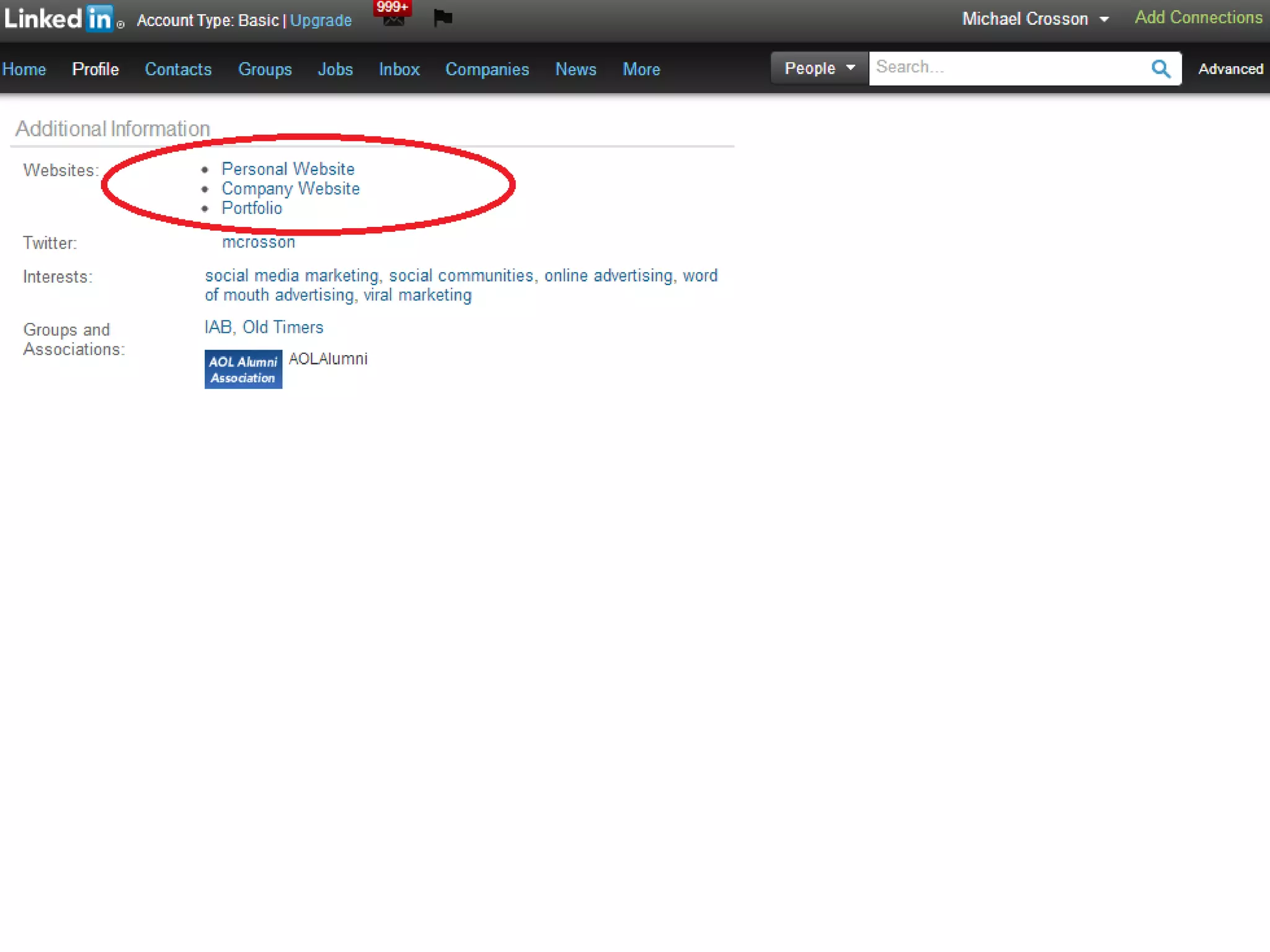Expand the People search filter dropdown
This screenshot has width=1270, height=952.
(819, 68)
